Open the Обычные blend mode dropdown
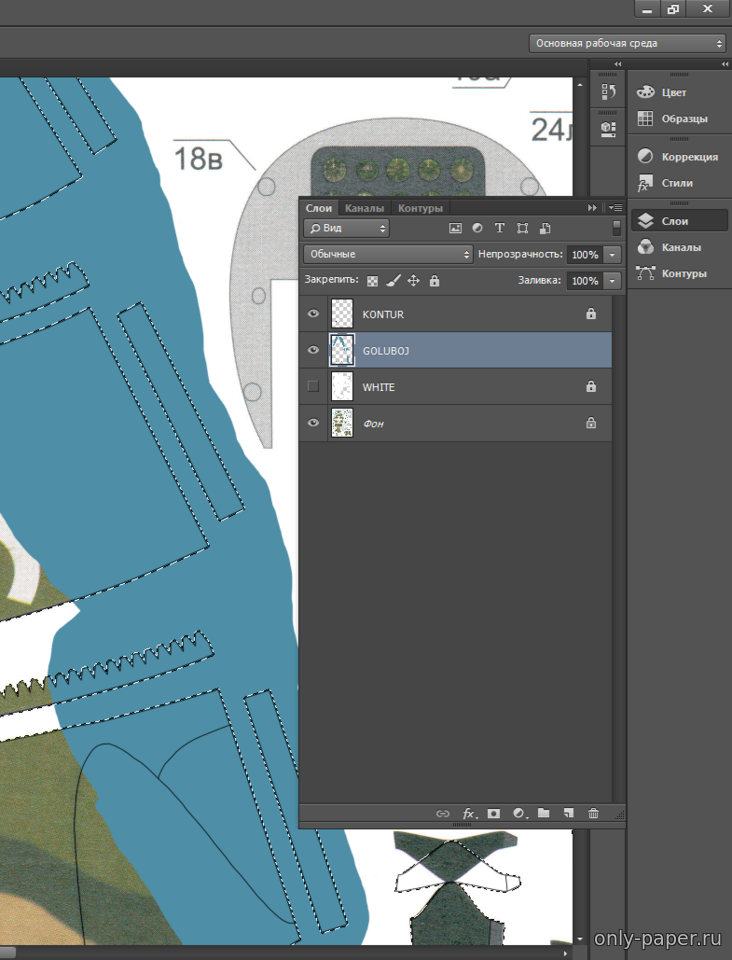Viewport: 732px width, 960px height. pos(388,254)
